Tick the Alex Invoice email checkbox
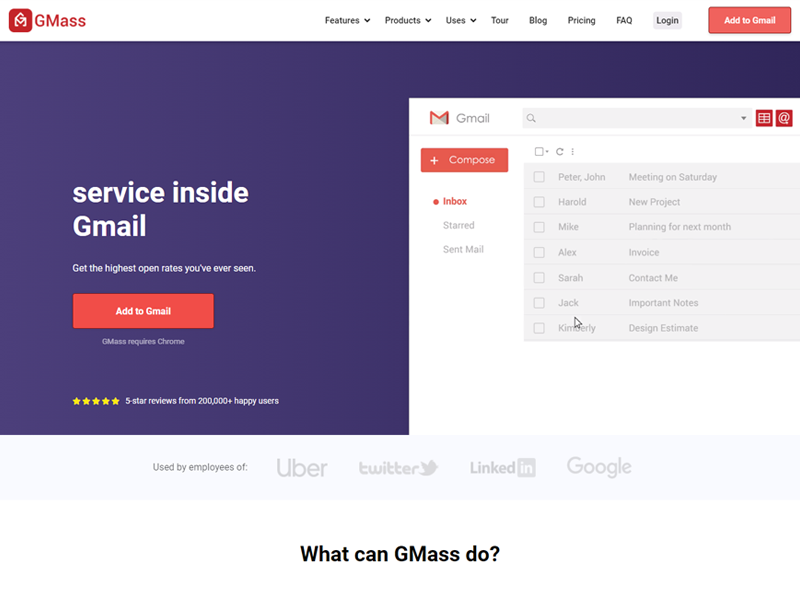Viewport: 800px width, 600px height. click(539, 253)
